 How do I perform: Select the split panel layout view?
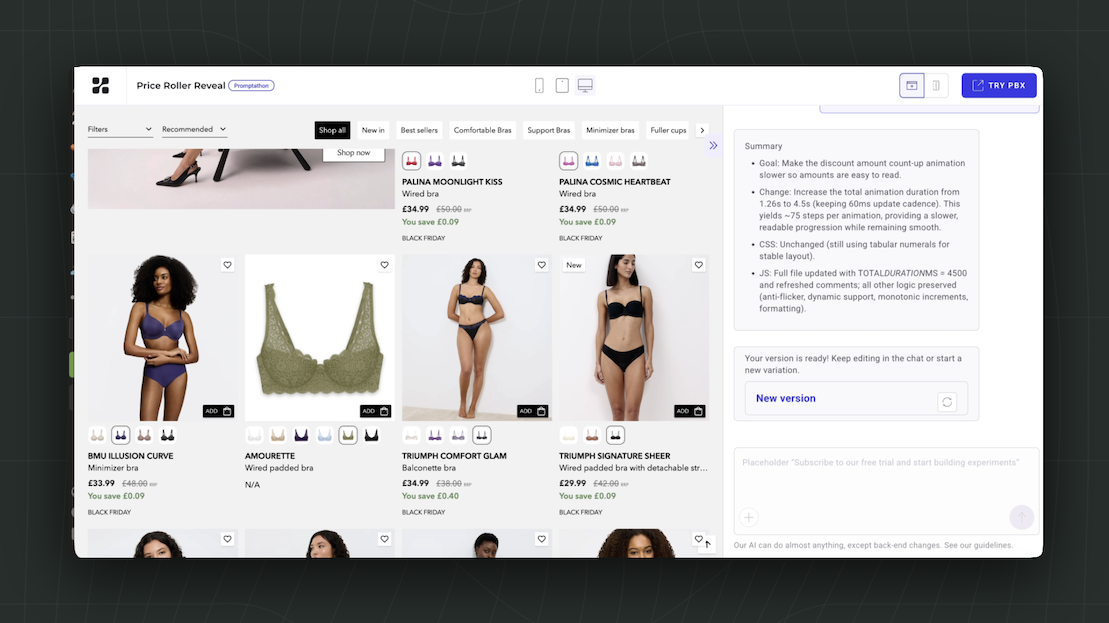click(x=936, y=86)
